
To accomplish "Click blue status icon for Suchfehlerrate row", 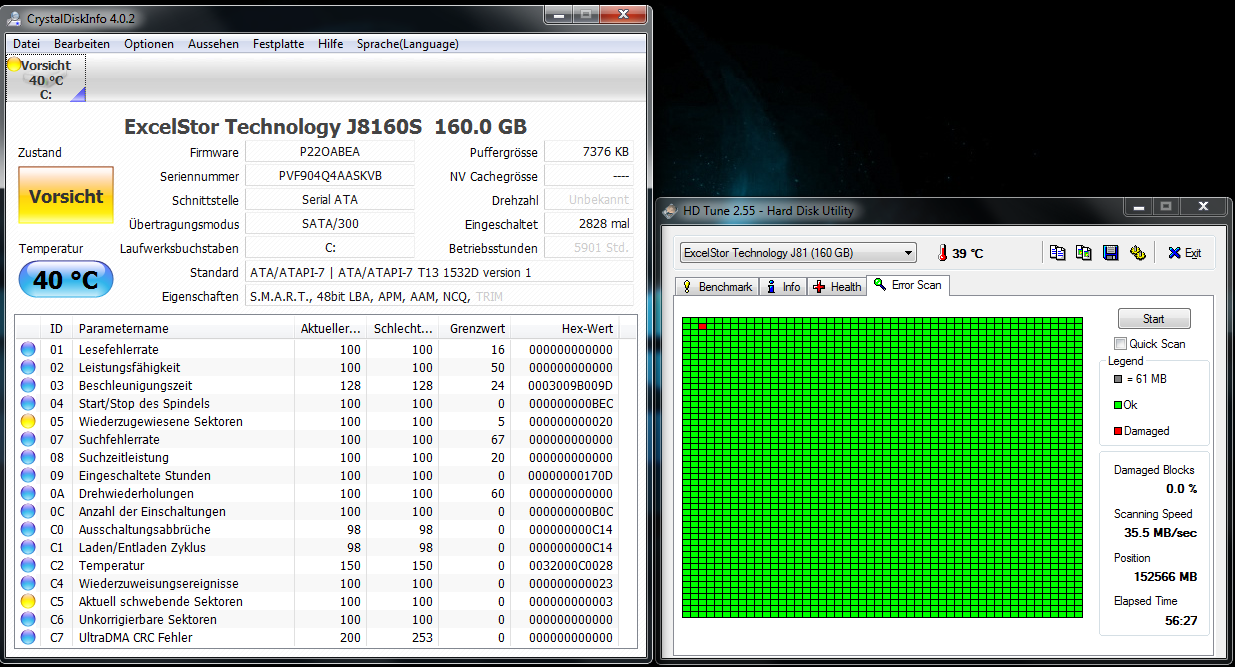I will tap(28, 440).
